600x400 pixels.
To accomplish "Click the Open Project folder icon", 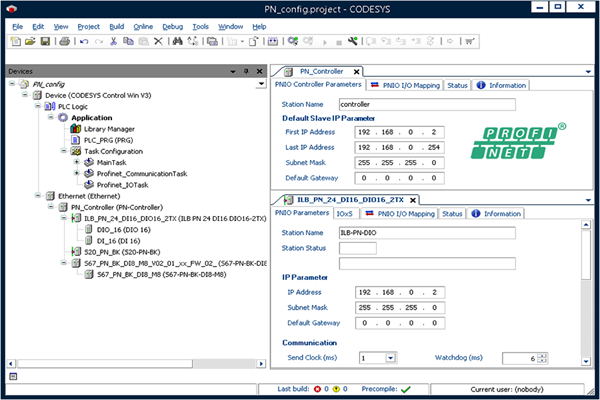I will pyautogui.click(x=30, y=41).
